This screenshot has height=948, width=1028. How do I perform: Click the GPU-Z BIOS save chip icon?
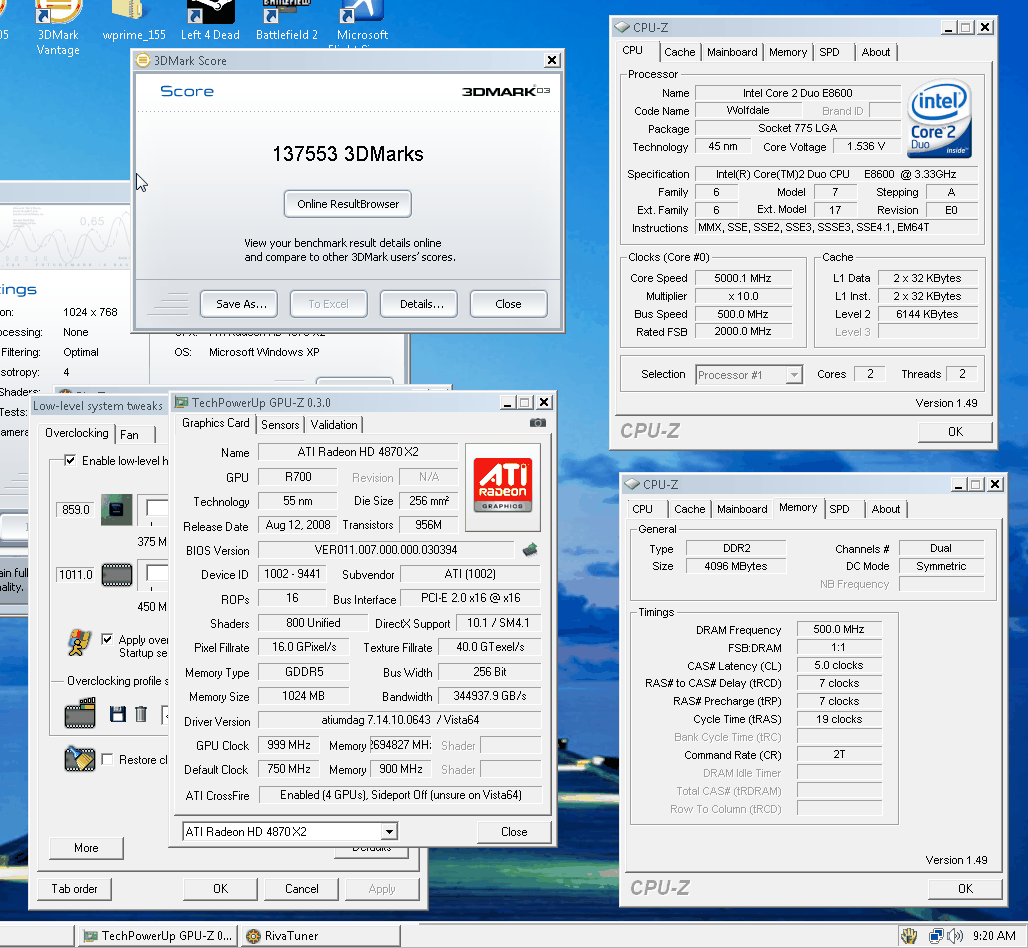pos(530,549)
